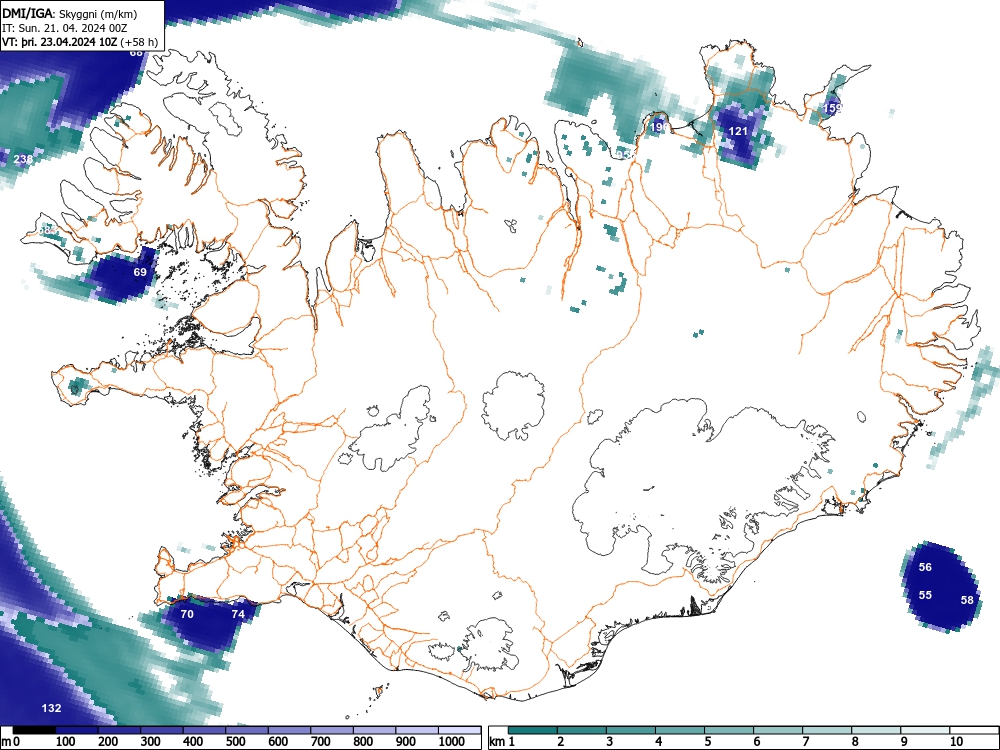Image resolution: width=1000 pixels, height=750 pixels.
Task: Click legend label "1000" on meter scale
Action: (452, 742)
